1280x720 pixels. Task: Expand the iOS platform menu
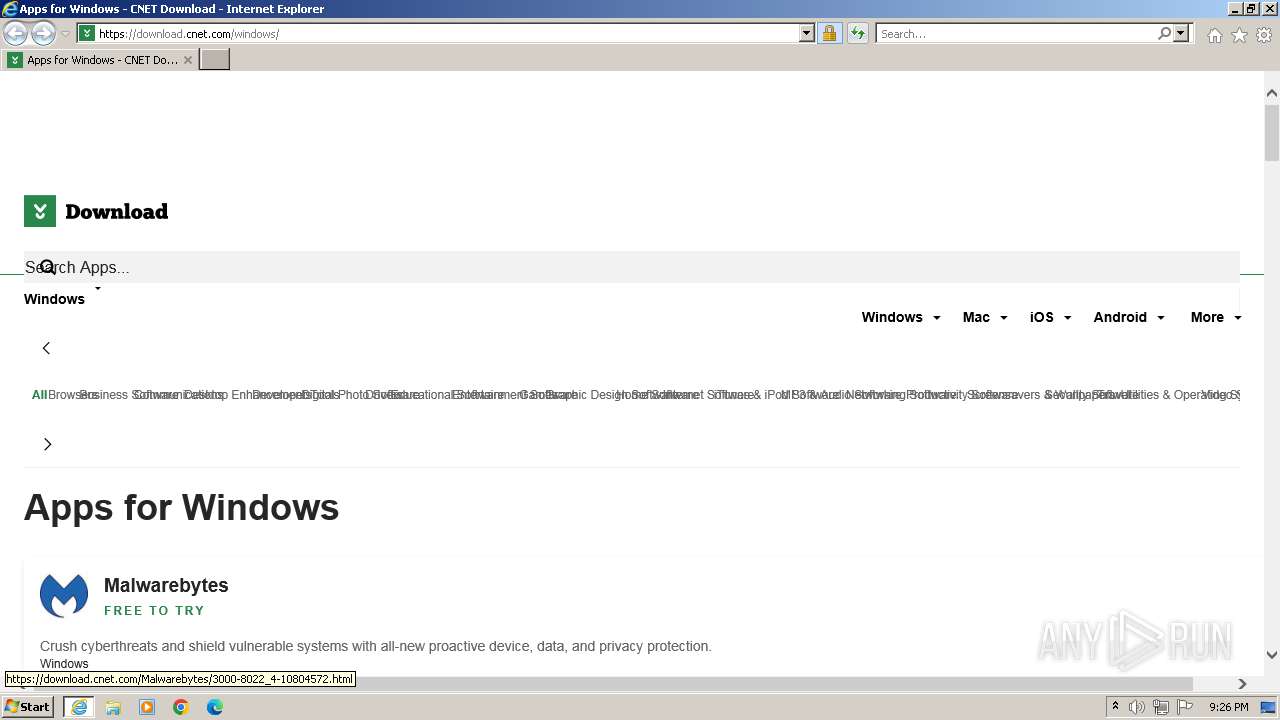[x=1051, y=317]
